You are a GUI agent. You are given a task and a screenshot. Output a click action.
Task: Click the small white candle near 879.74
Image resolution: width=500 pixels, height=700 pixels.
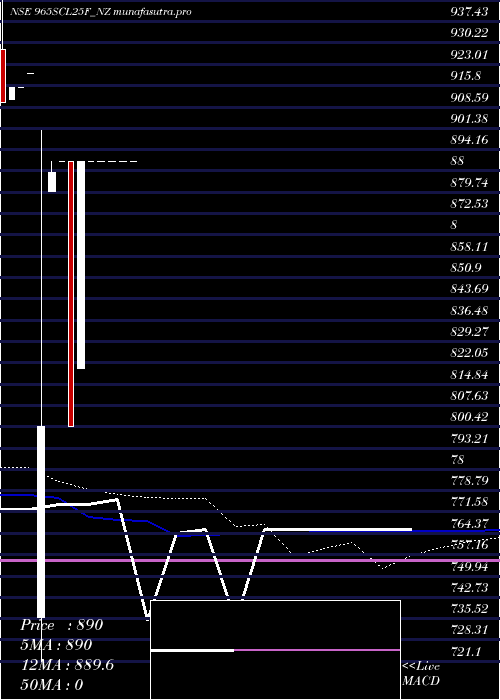click(x=52, y=182)
